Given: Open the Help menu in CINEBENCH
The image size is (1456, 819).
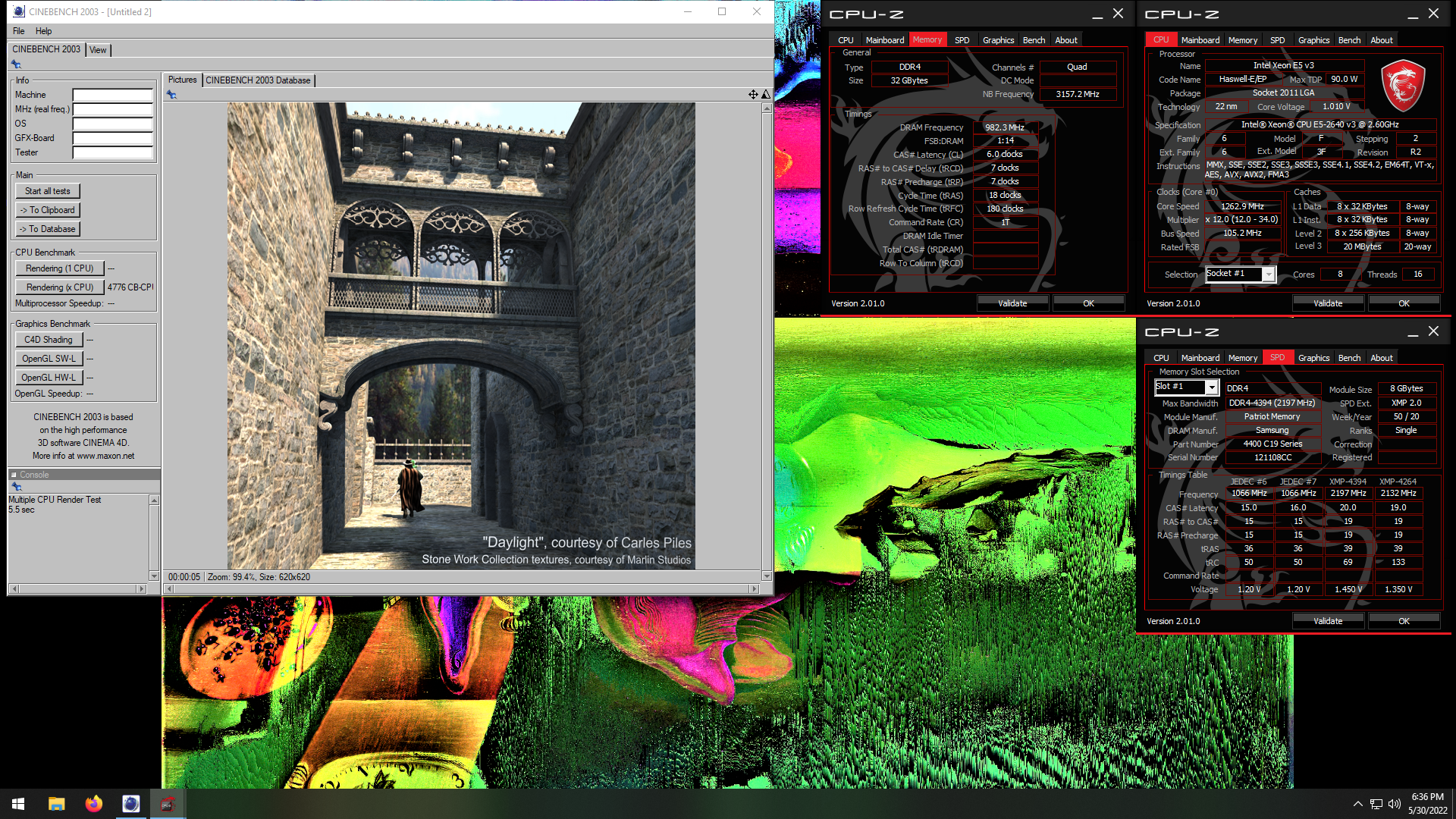Looking at the screenshot, I should [44, 31].
